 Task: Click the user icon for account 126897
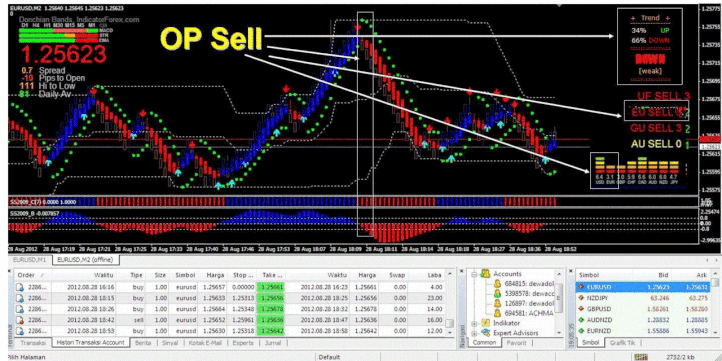click(497, 303)
